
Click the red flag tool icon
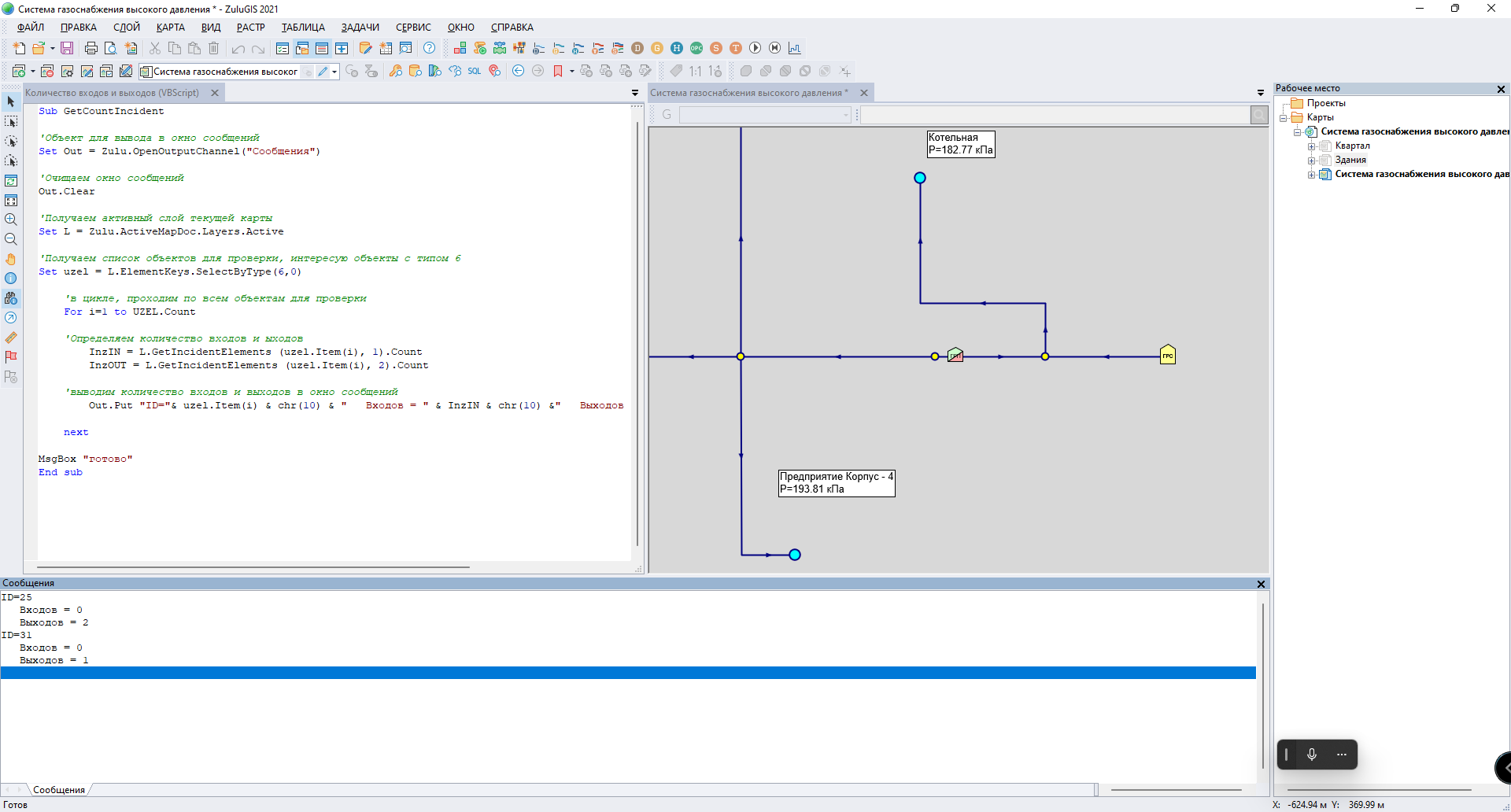click(x=11, y=357)
